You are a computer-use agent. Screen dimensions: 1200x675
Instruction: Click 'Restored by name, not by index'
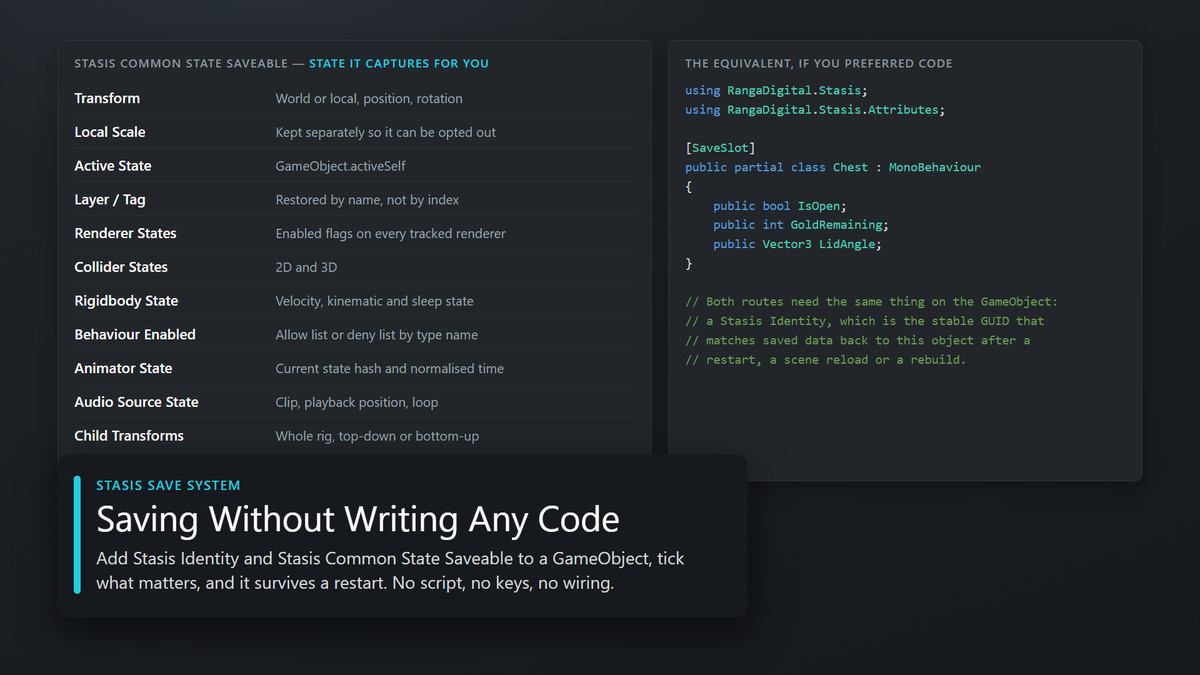[x=367, y=200]
